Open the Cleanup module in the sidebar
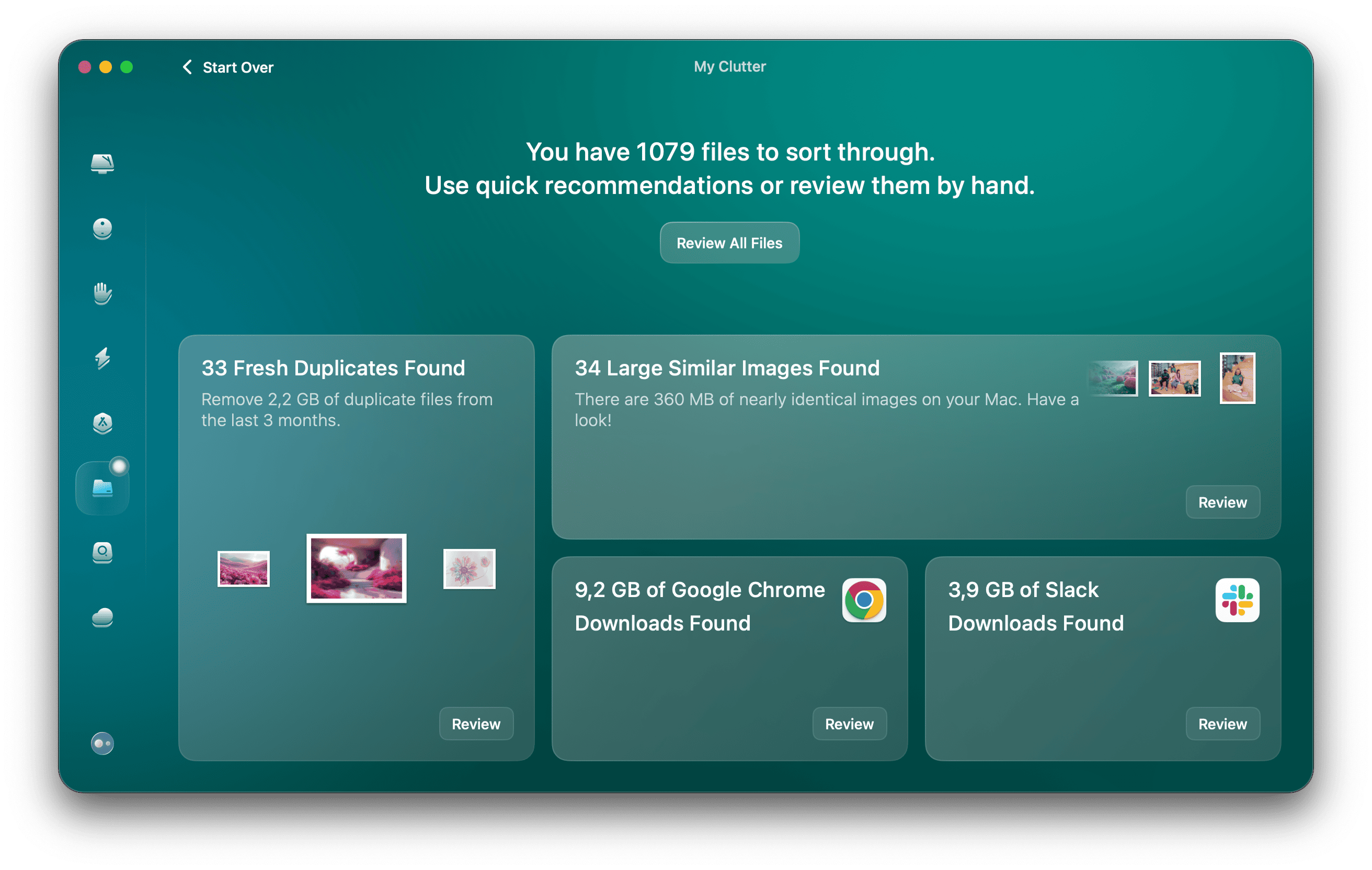The height and width of the screenshot is (870, 1372). coord(102,229)
